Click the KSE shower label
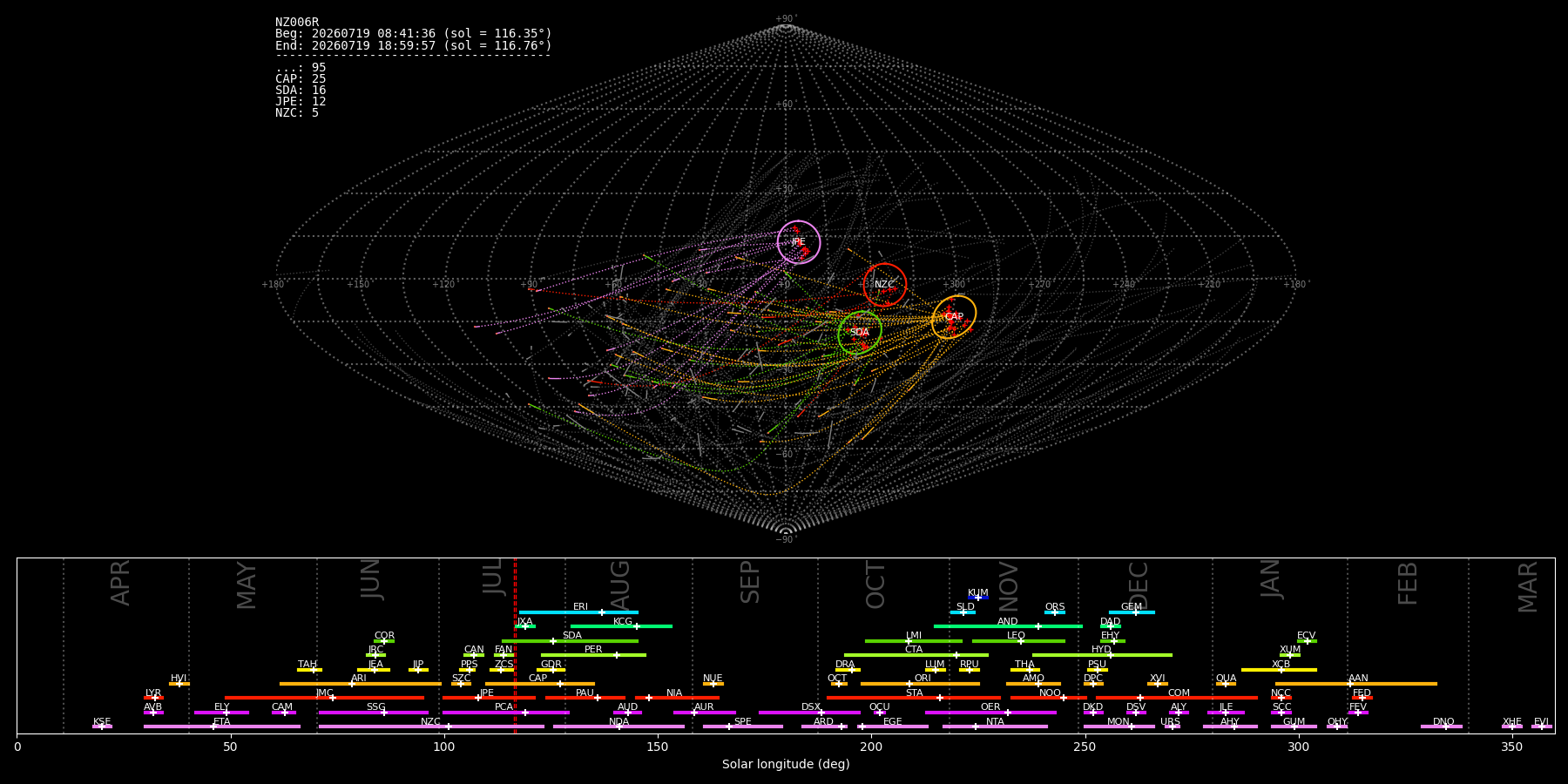Screen dimensions: 1568x784 click(102, 722)
